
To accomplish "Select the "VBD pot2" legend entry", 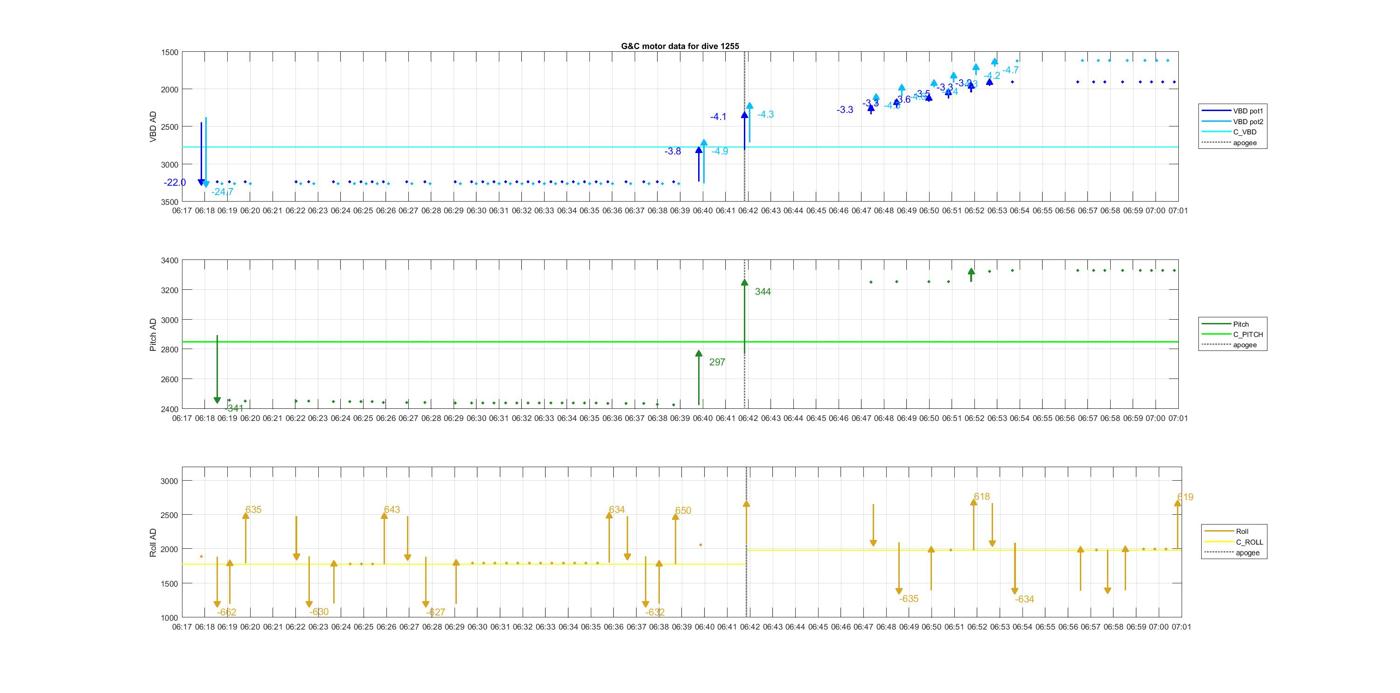I will [1248, 121].
